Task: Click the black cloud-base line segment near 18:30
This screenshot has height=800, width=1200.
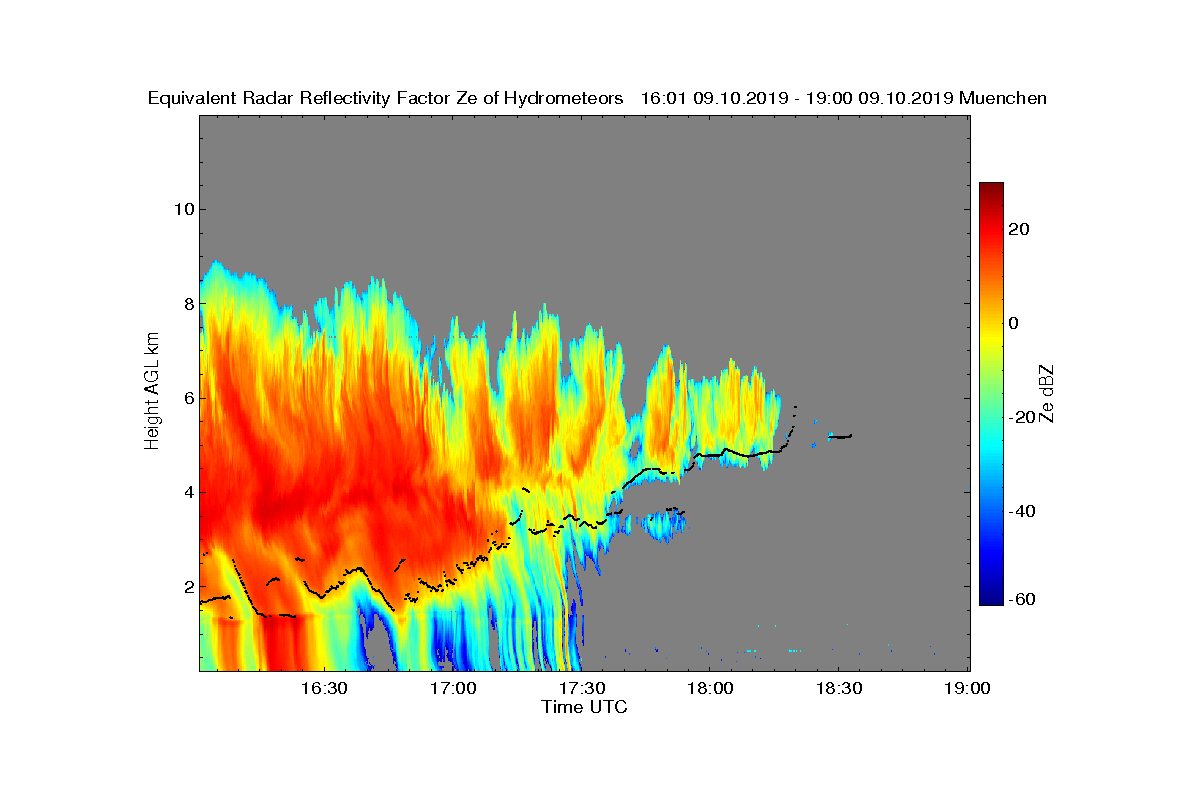Action: tap(840, 436)
